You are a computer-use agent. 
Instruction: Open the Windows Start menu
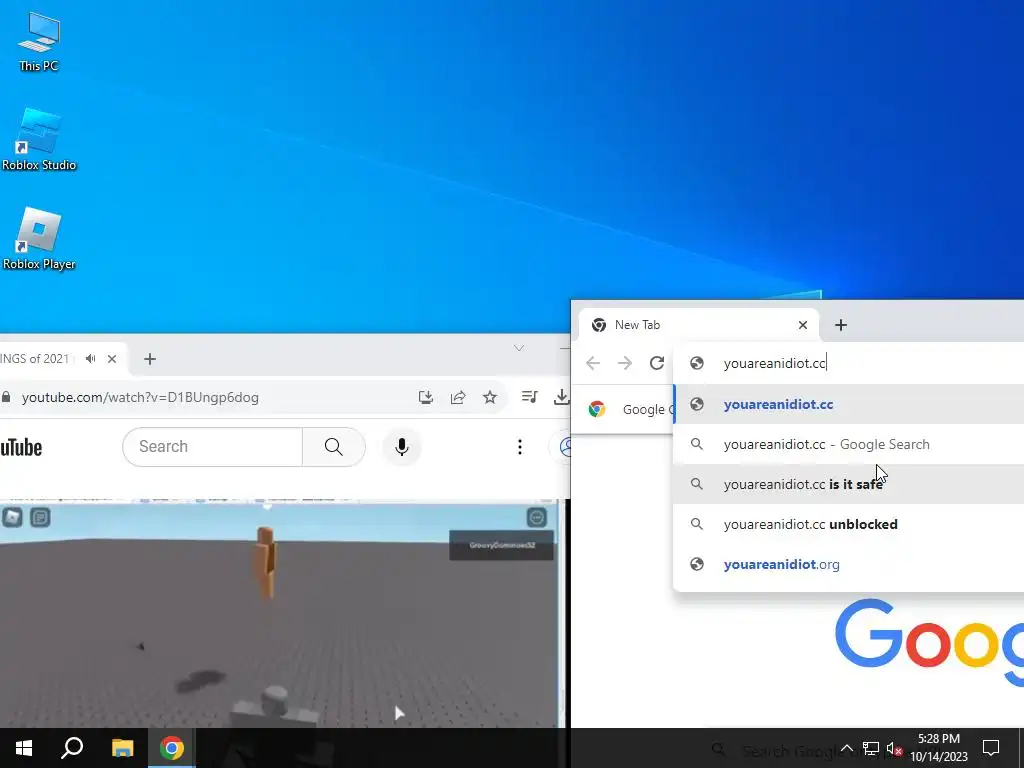[24, 748]
